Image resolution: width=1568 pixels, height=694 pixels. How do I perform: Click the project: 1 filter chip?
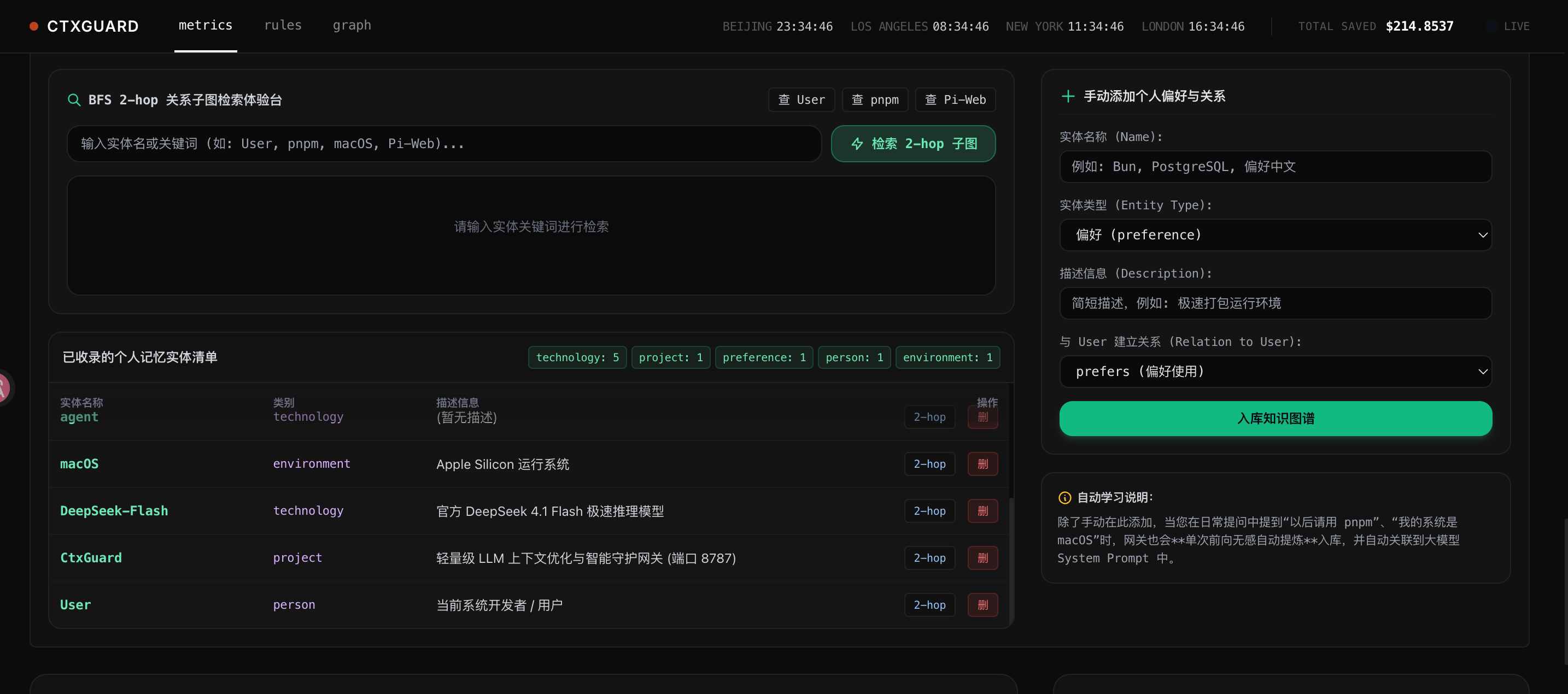tap(671, 357)
